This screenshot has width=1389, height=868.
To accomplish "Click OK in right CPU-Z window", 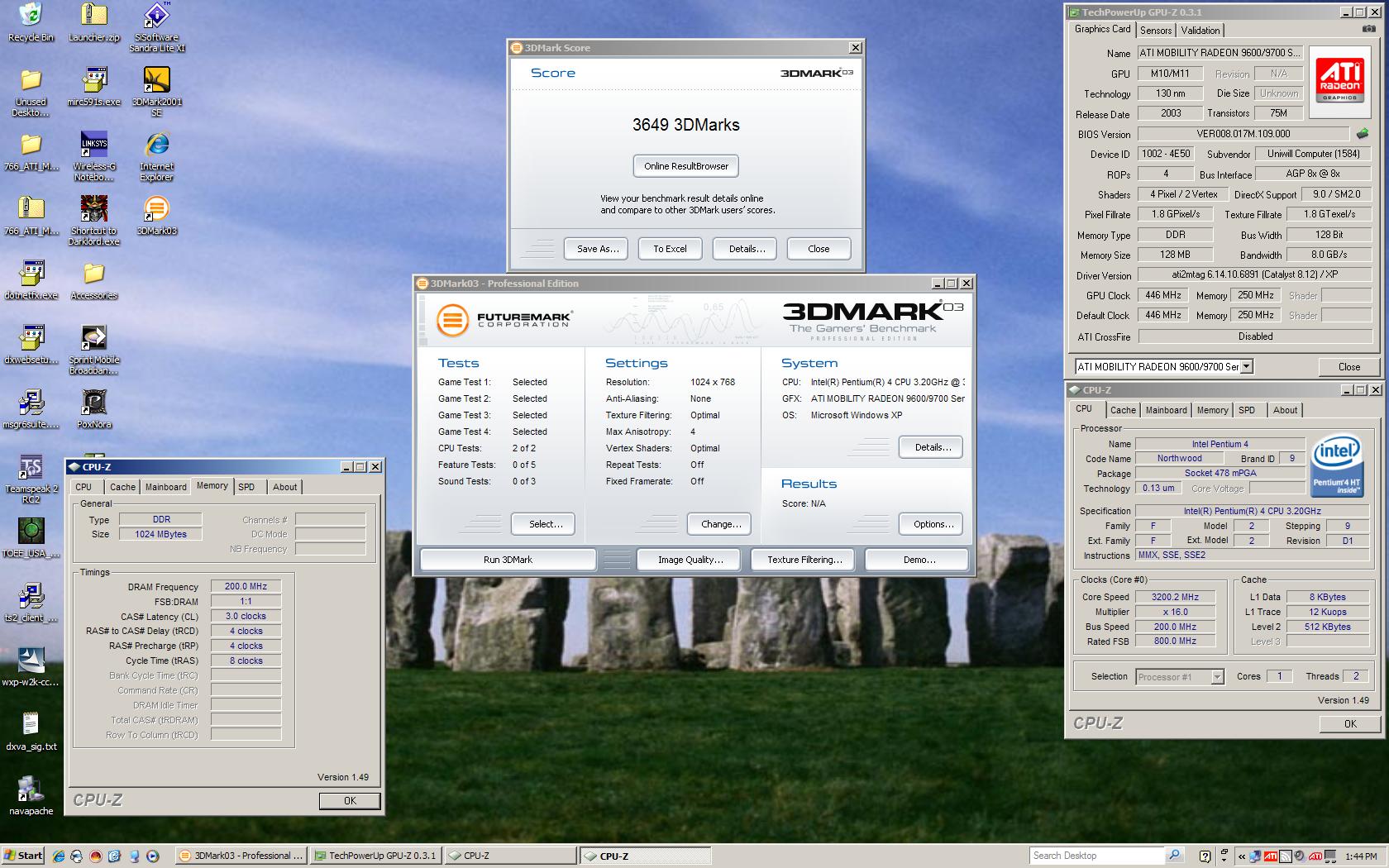I will [x=1349, y=723].
